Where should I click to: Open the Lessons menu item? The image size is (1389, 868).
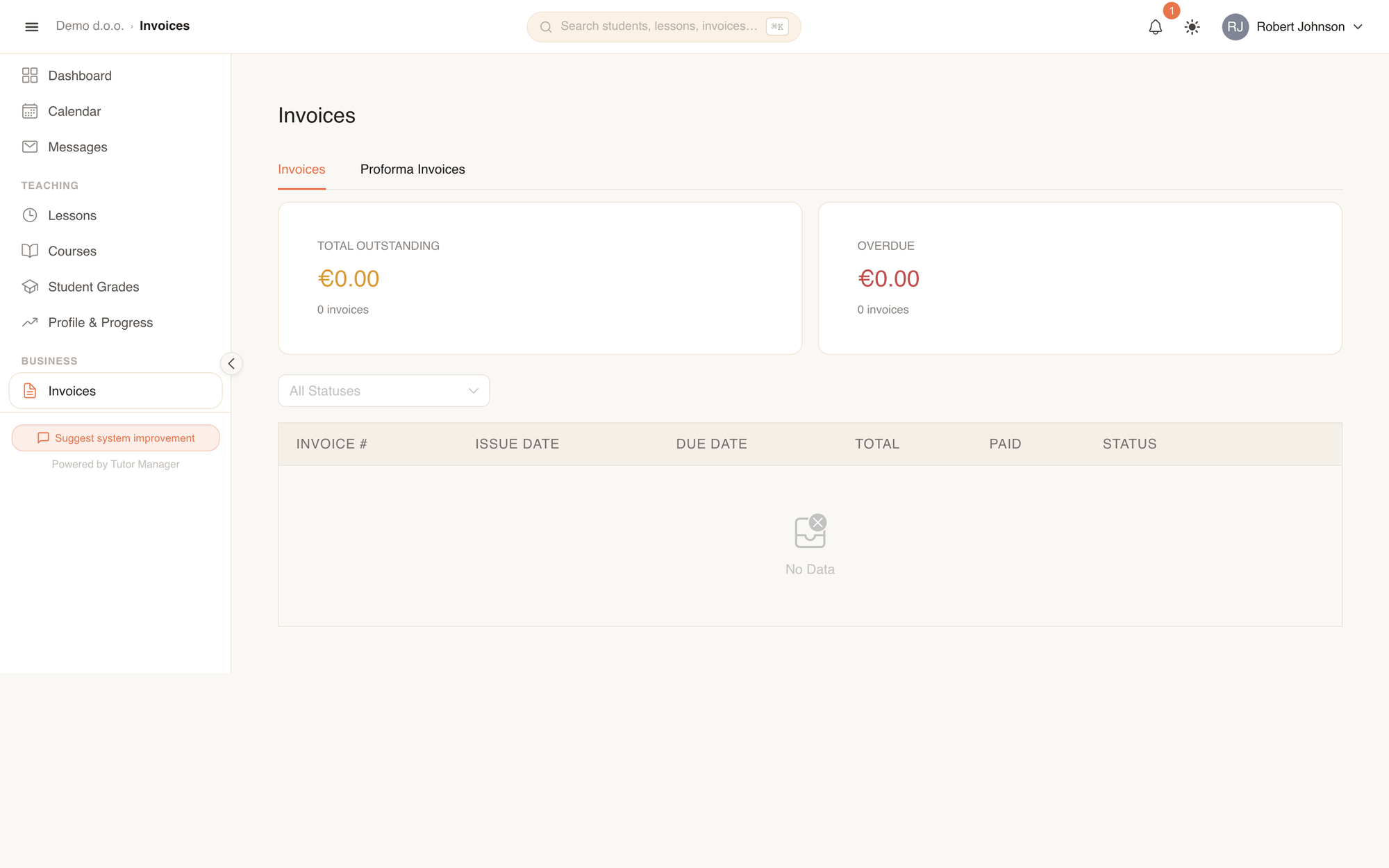click(x=115, y=215)
